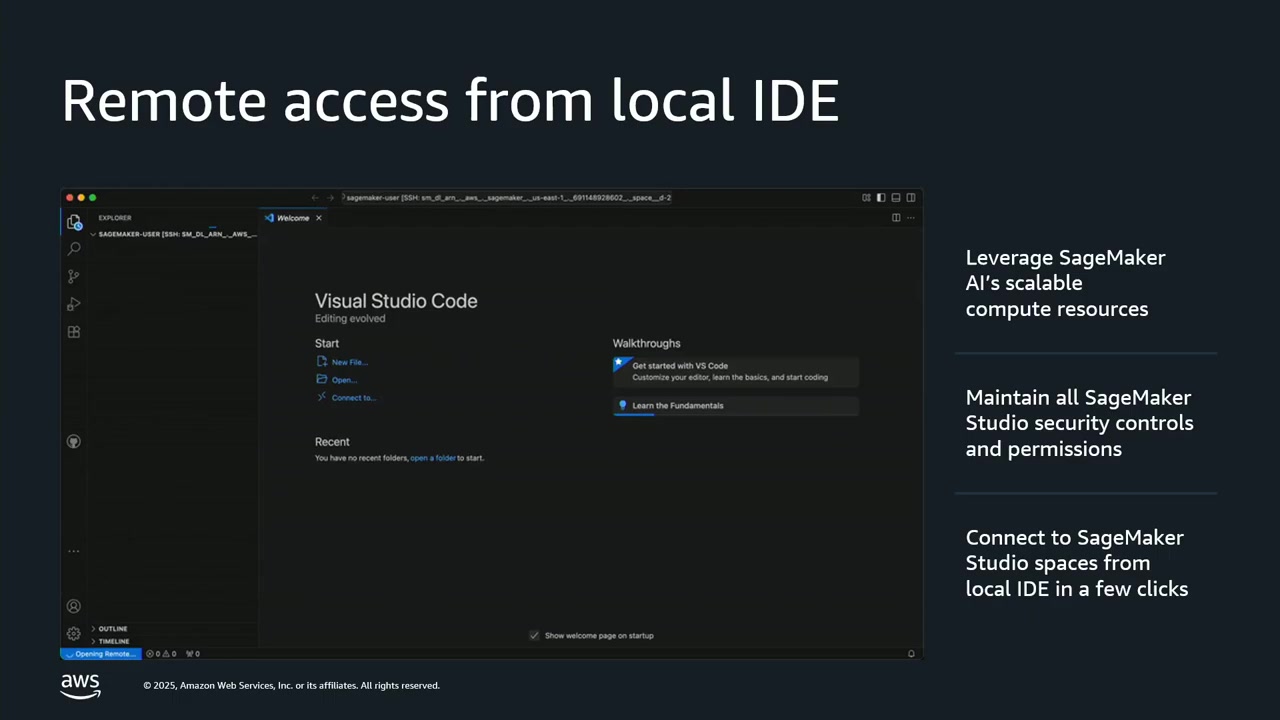
Task: Click the notifications bell in the status bar
Action: pos(910,653)
